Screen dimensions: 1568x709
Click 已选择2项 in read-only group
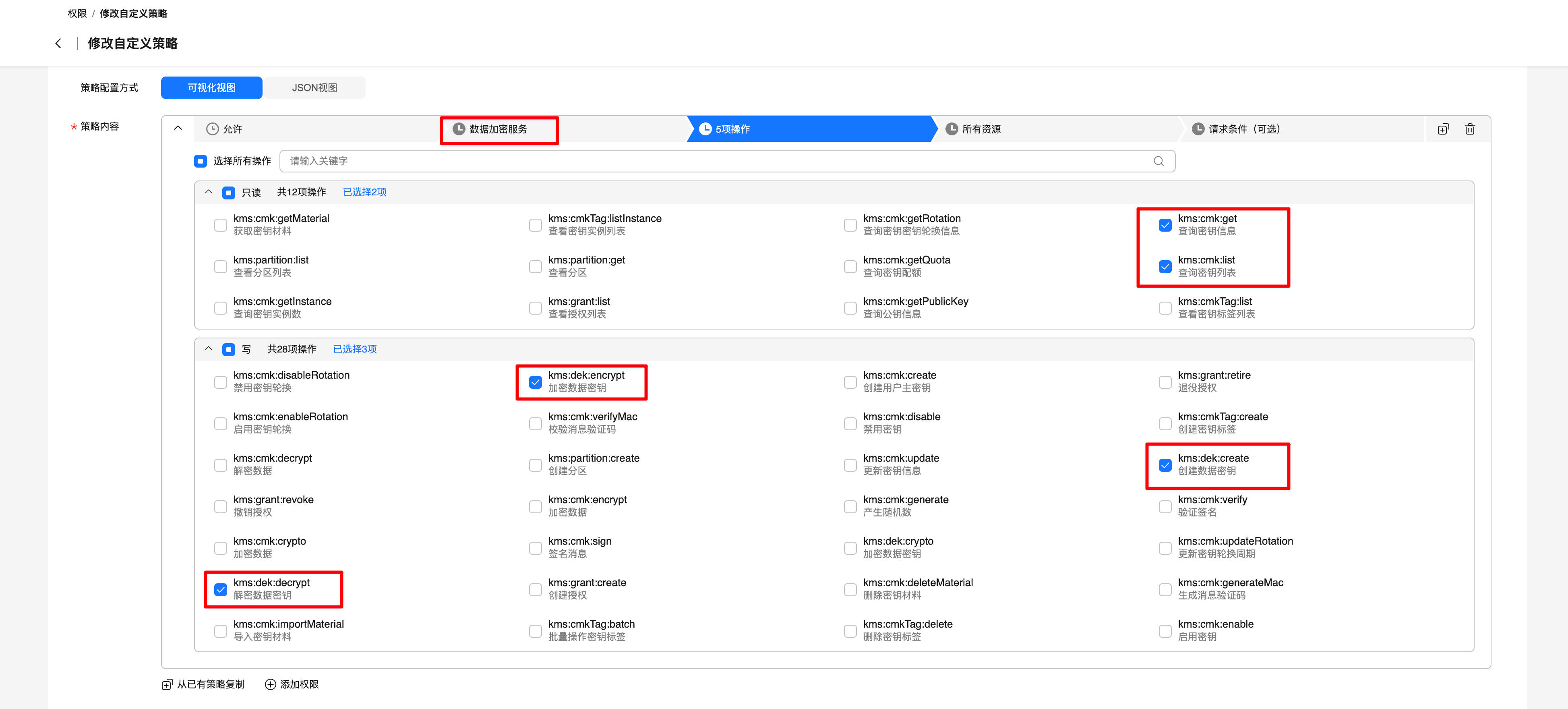tap(364, 192)
